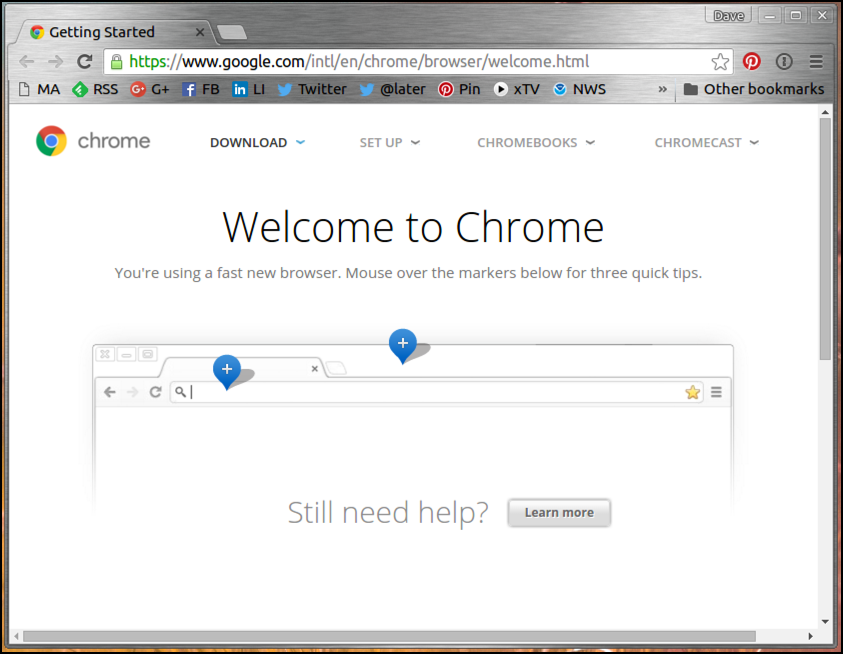Open the @later bookmark
The width and height of the screenshot is (843, 654).
(392, 89)
